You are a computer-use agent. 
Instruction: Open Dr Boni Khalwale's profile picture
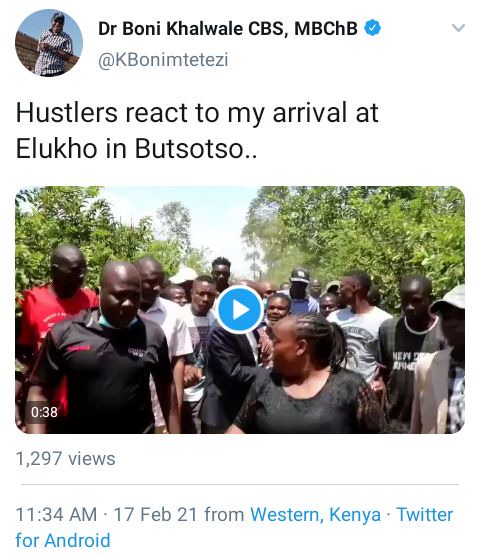click(x=49, y=43)
